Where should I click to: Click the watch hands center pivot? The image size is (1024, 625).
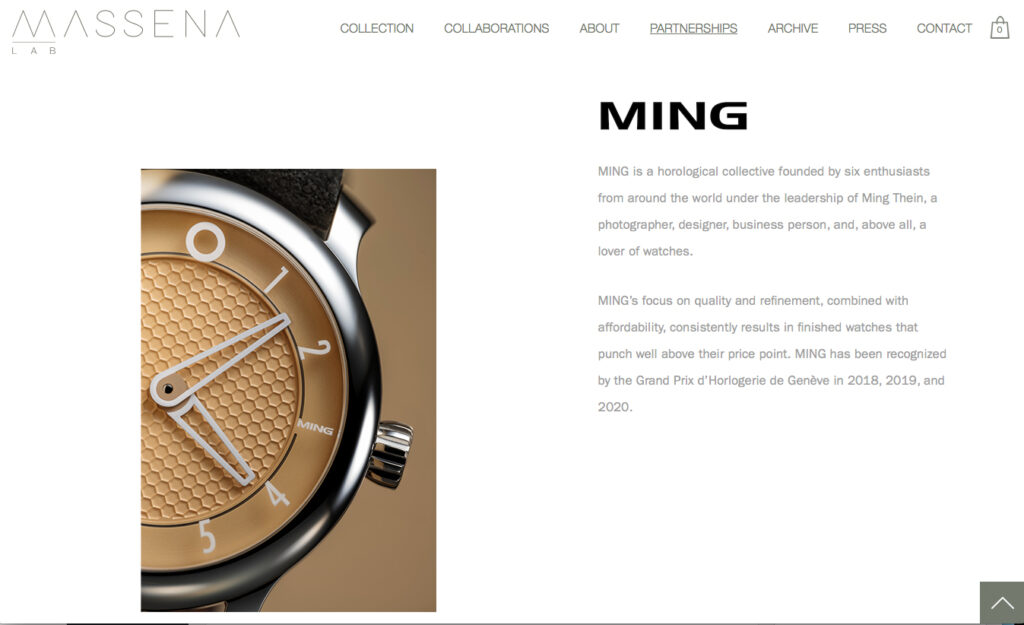coord(168,389)
